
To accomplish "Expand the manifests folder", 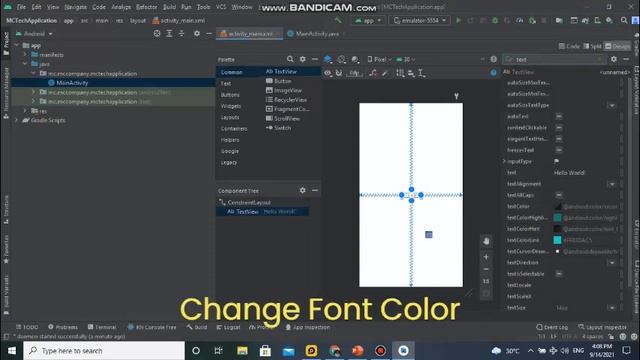I will tap(25, 54).
